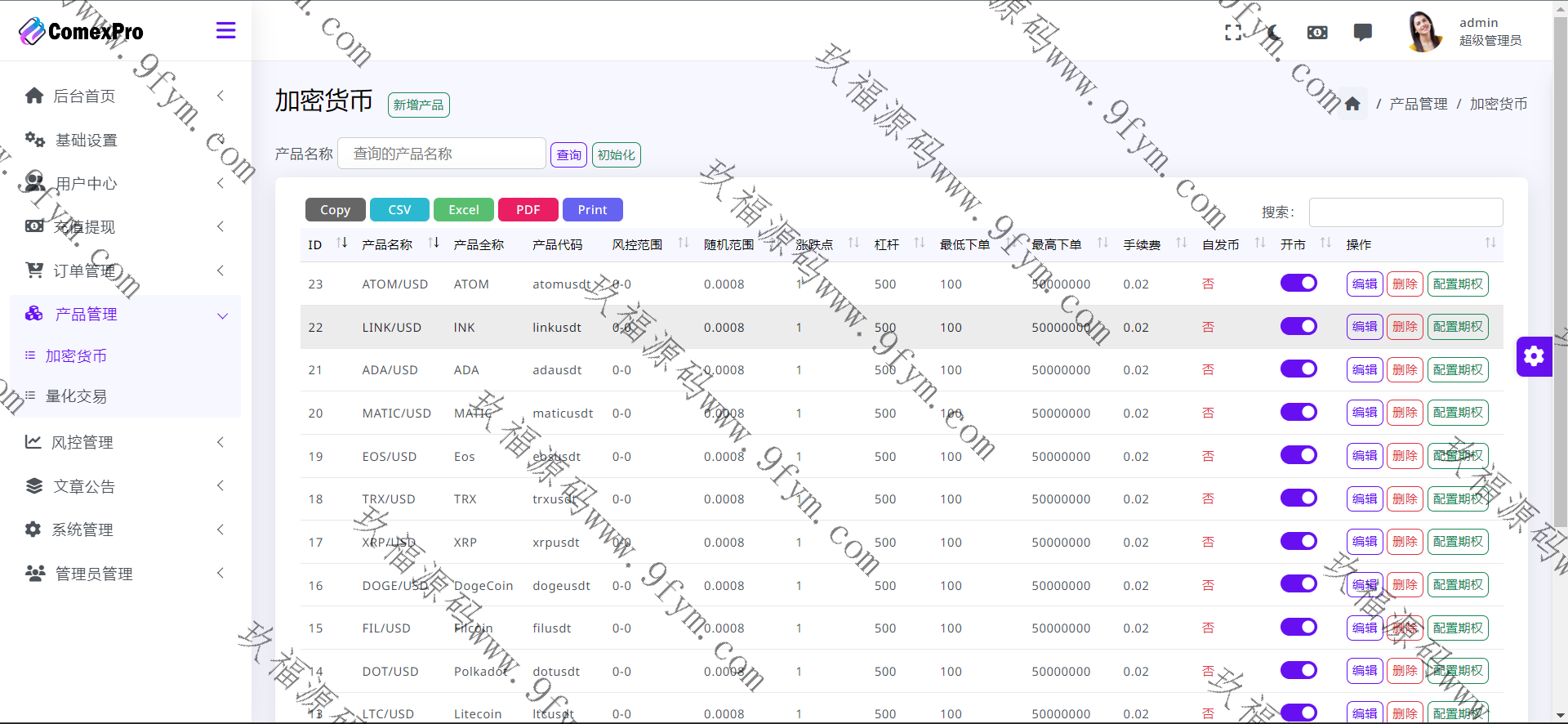This screenshot has height=724, width=1568.
Task: Click the cash icon in the top header
Action: pos(1317,33)
